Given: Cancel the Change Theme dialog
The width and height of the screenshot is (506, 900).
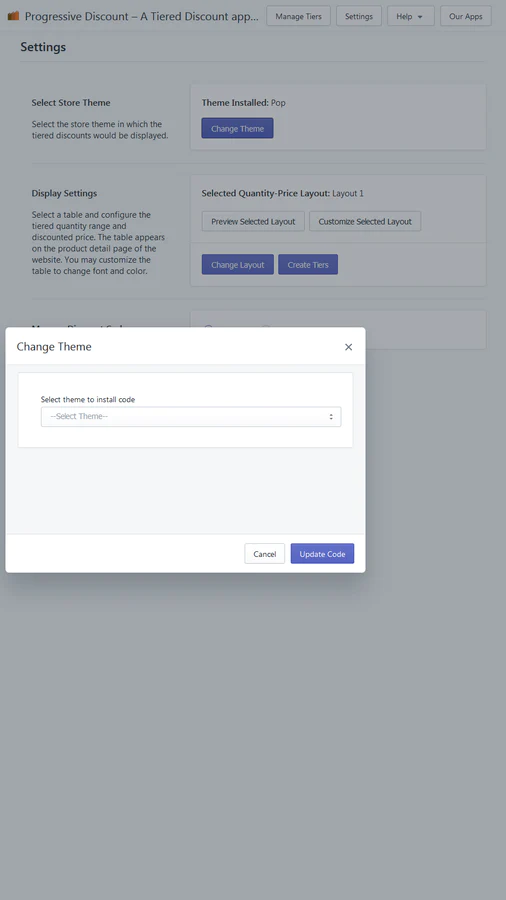Looking at the screenshot, I should coord(264,554).
